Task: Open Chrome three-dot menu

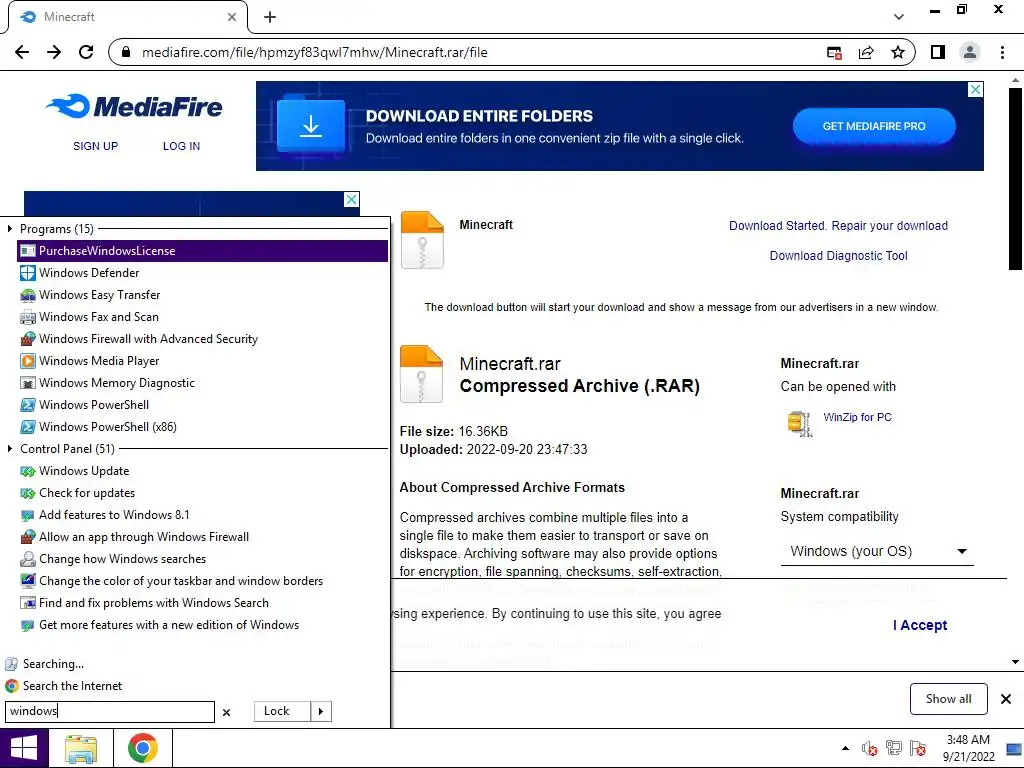Action: click(1002, 52)
